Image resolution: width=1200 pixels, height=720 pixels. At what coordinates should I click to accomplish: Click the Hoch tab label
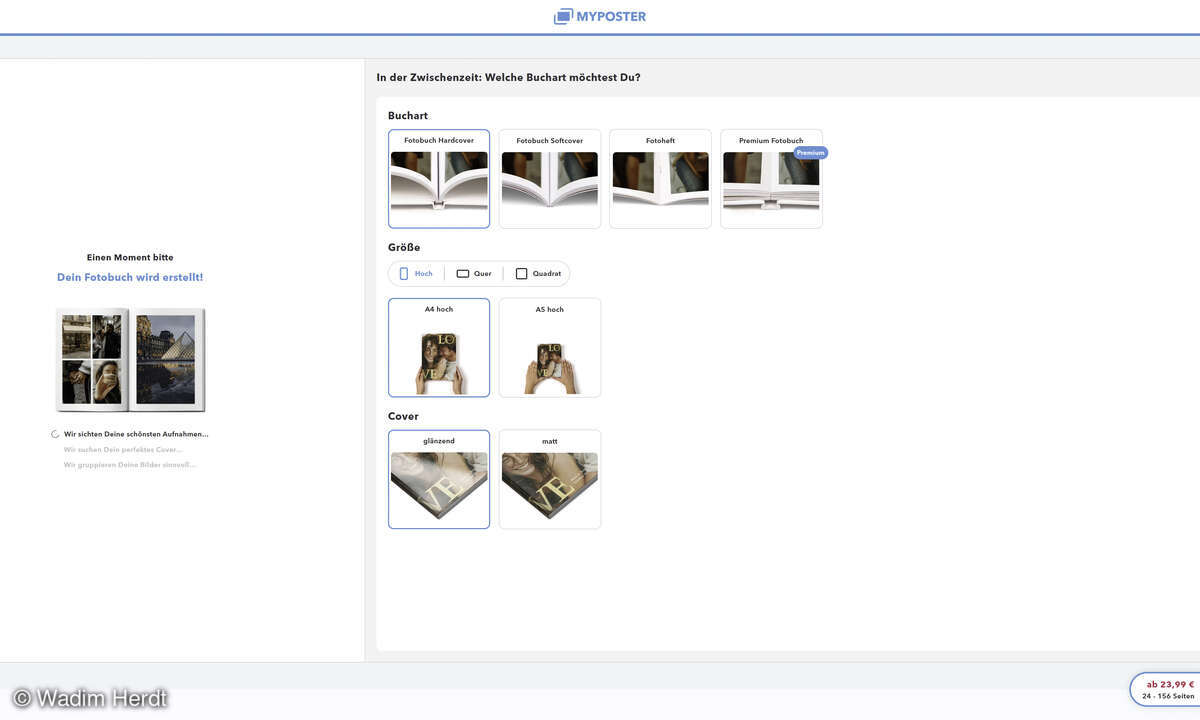[424, 274]
